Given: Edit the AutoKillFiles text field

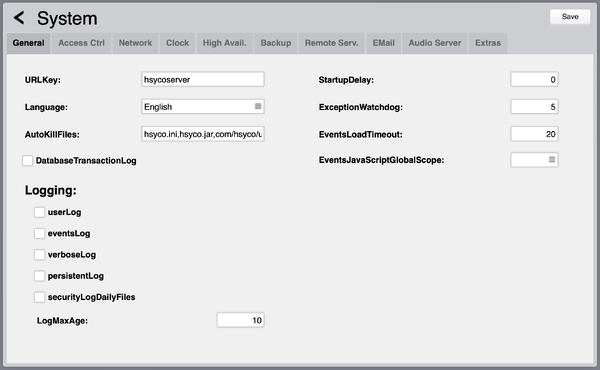Looking at the screenshot, I should (x=203, y=134).
